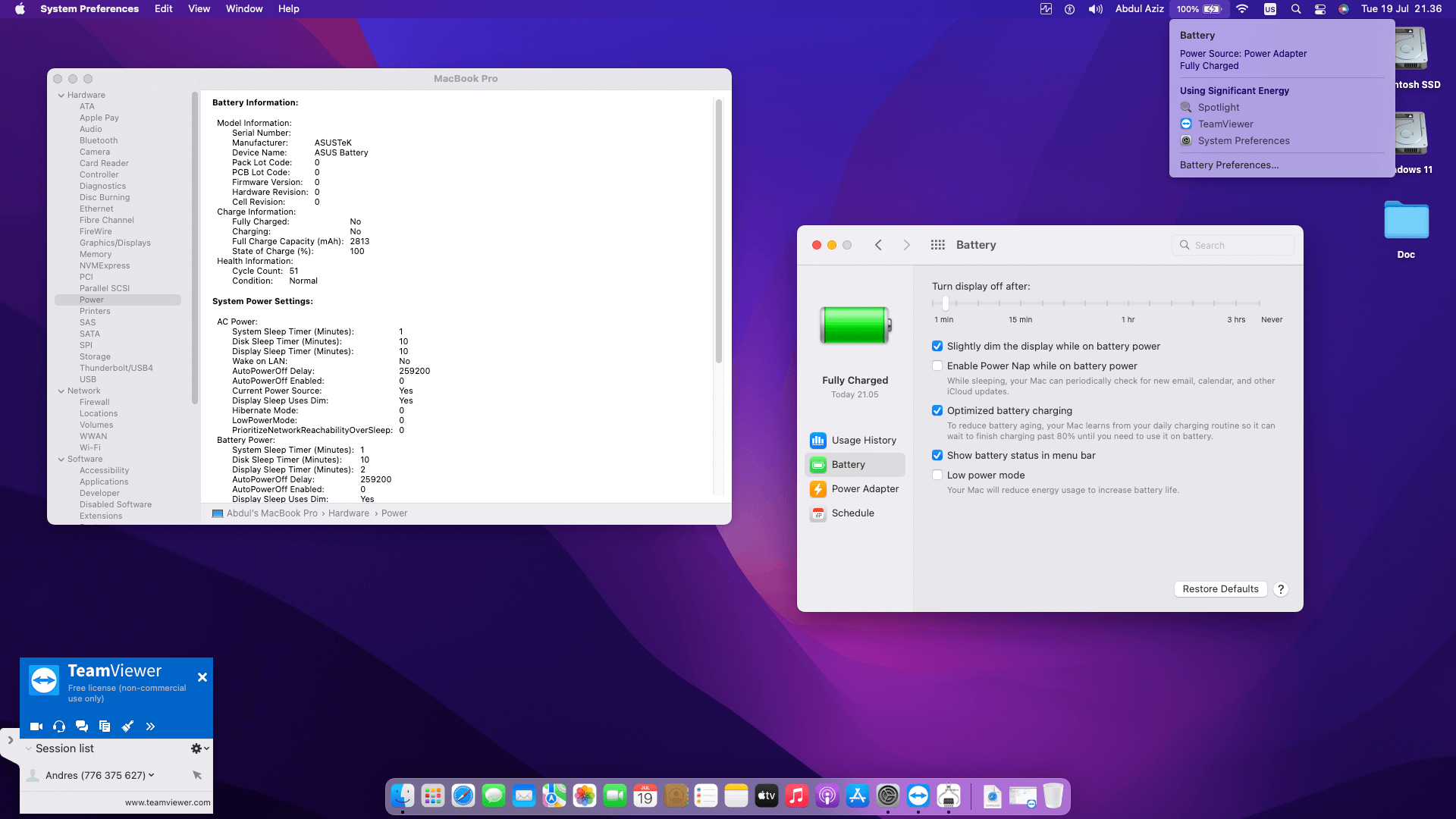Open Wi-Fi status in menu bar
The image size is (1456, 819).
click(1242, 9)
